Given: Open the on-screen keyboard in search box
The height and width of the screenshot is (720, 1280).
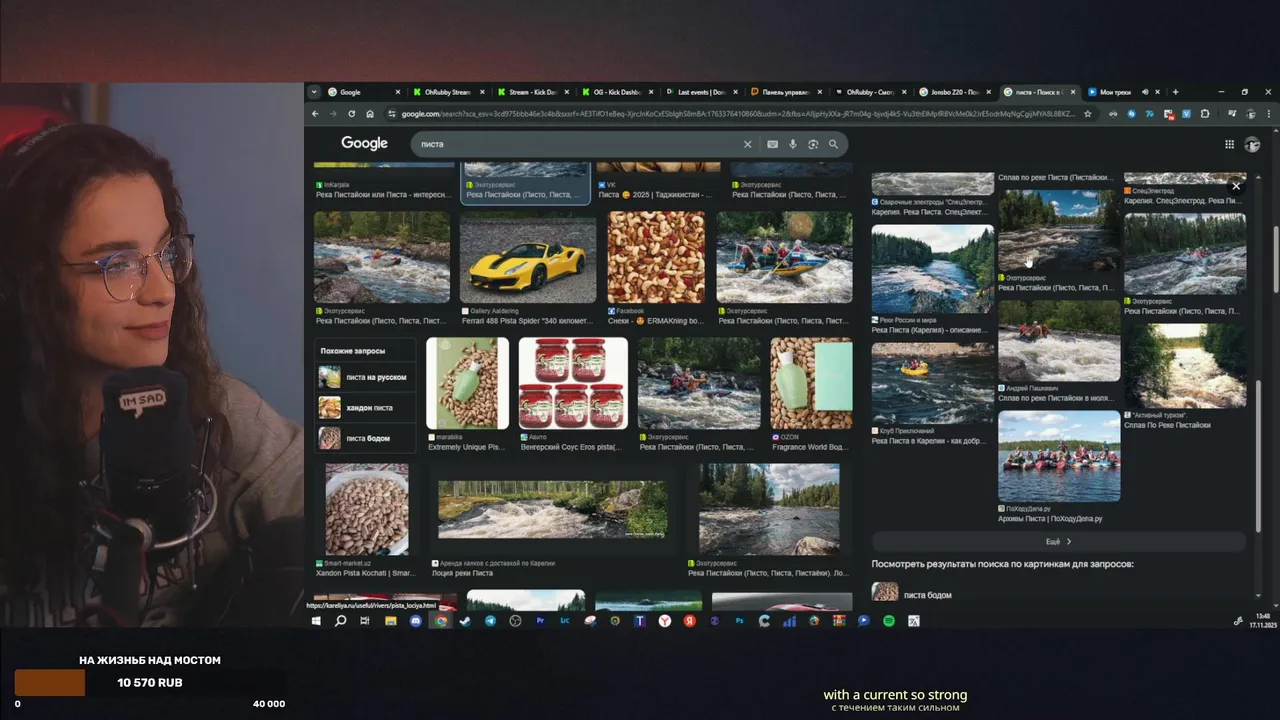Looking at the screenshot, I should 773,144.
